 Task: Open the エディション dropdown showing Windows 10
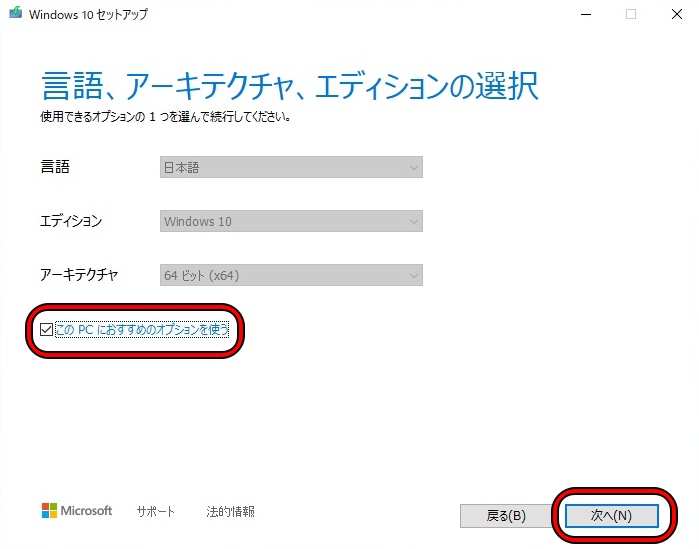(291, 221)
